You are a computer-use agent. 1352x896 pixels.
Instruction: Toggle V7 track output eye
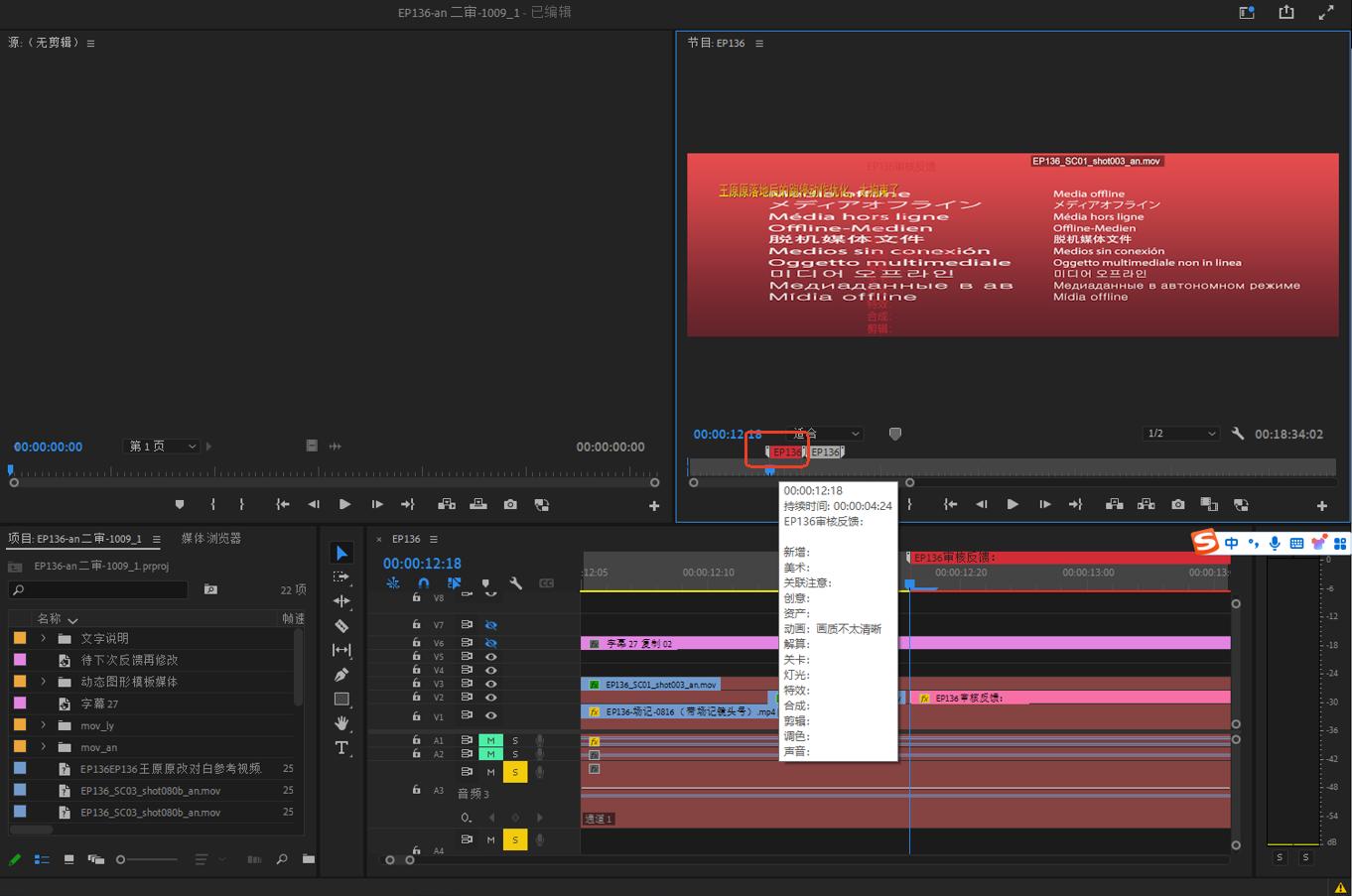[490, 625]
